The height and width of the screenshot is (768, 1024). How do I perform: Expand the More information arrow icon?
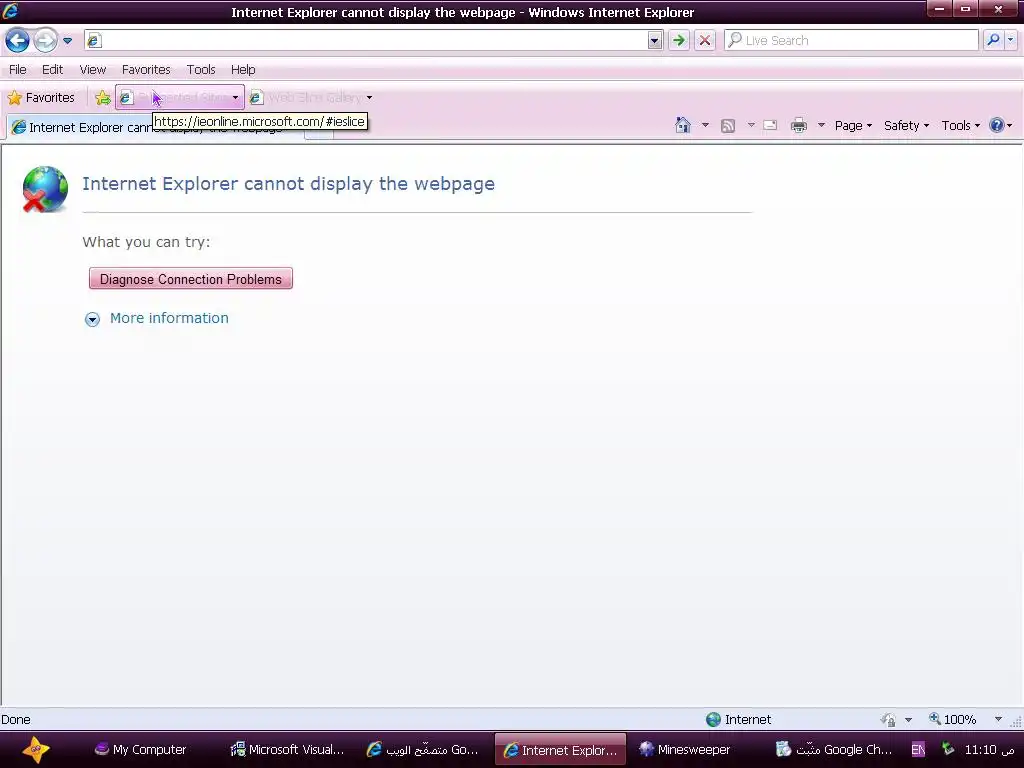[x=92, y=319]
